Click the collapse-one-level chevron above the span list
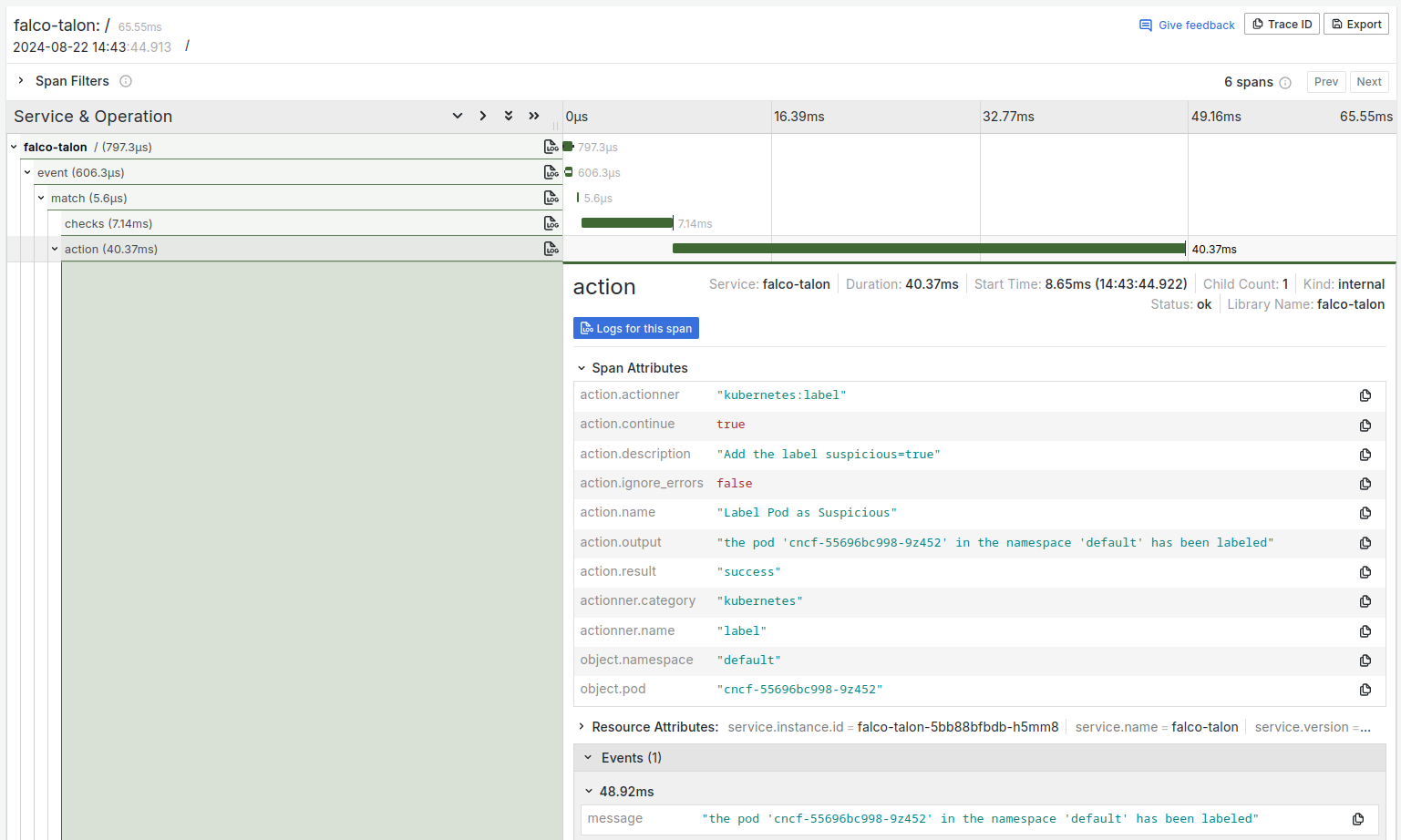Viewport: 1401px width, 840px height. tap(458, 116)
